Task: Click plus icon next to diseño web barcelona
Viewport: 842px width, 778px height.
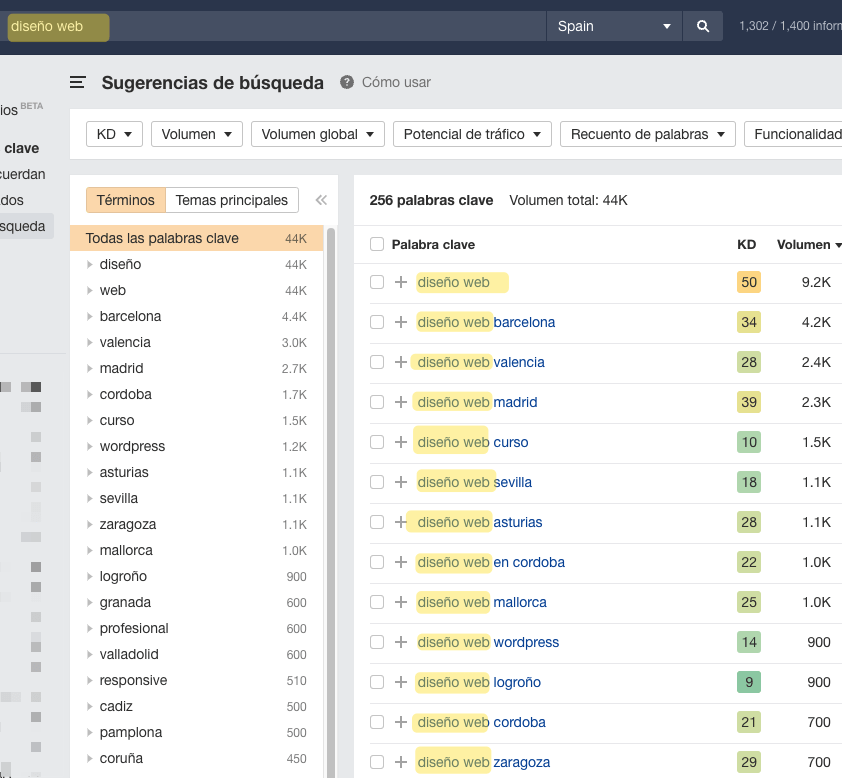Action: [401, 322]
